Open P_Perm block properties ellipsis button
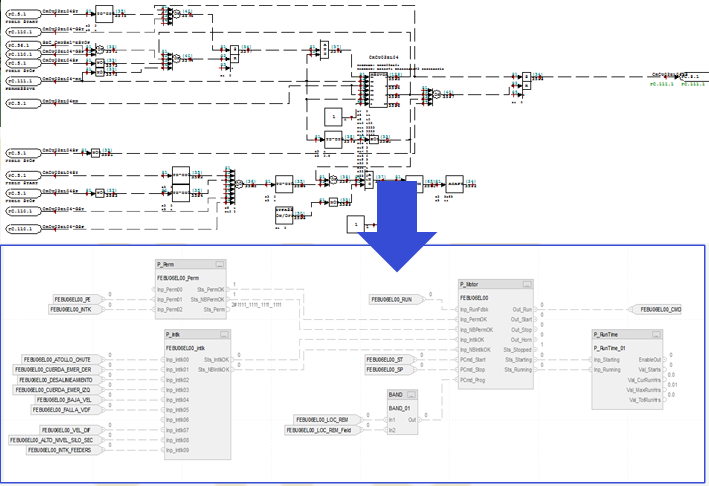The height and width of the screenshot is (486, 709). pos(220,264)
